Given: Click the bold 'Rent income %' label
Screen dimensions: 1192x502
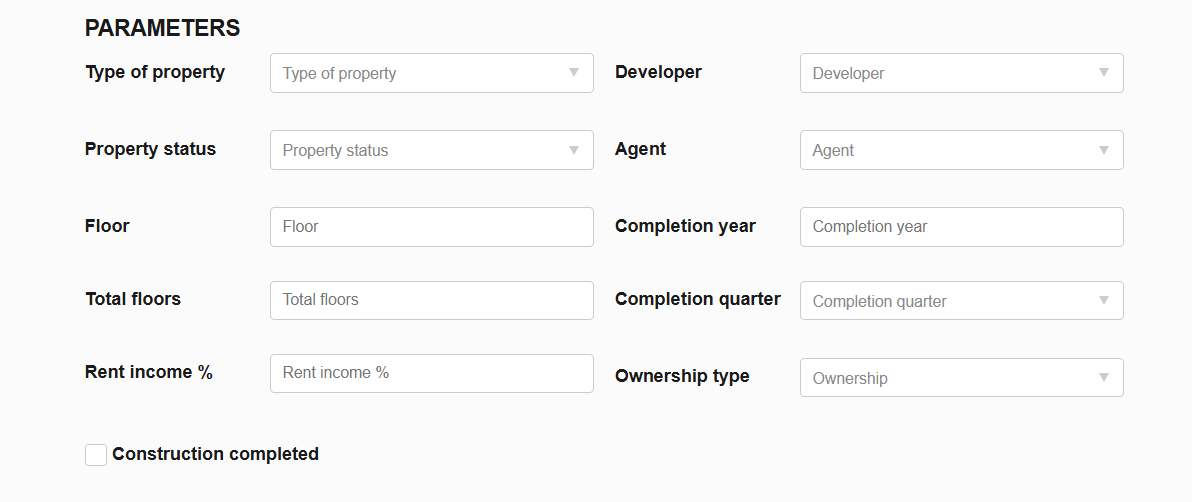Looking at the screenshot, I should 149,372.
